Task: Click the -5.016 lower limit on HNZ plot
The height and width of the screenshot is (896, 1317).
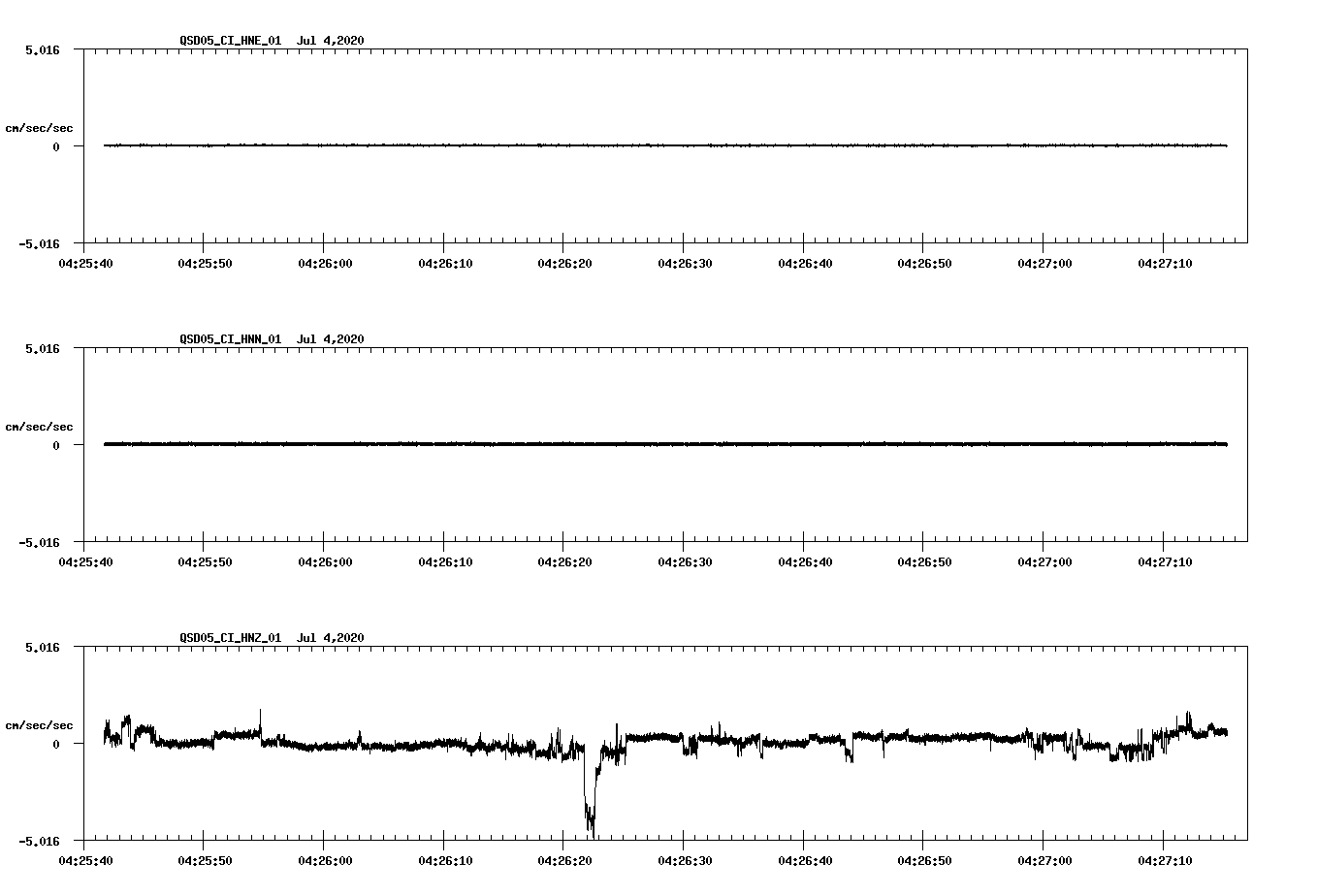Action: tap(39, 841)
